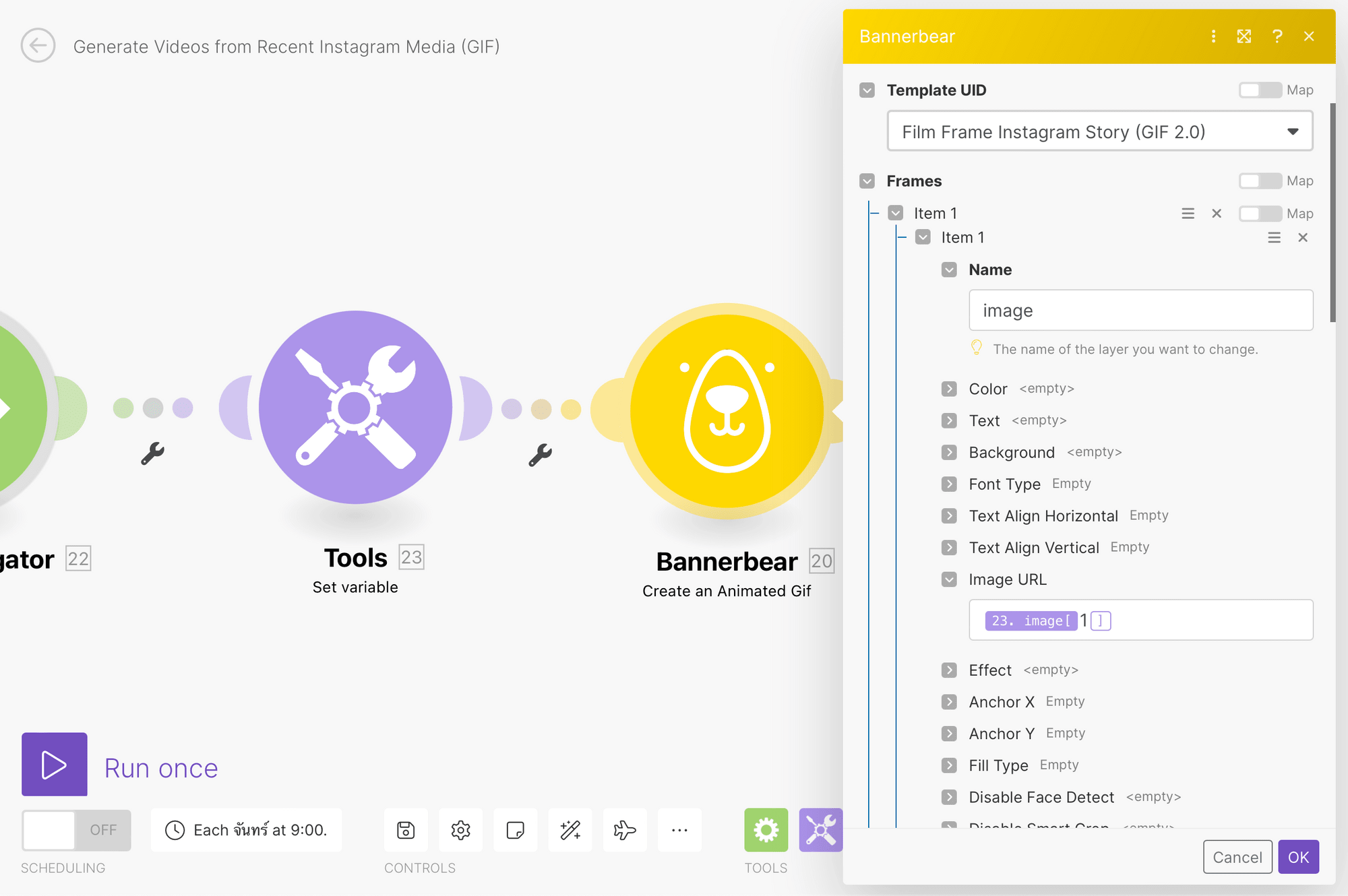The width and height of the screenshot is (1348, 896).
Task: Toggle Map for Template UID
Action: 1259,90
